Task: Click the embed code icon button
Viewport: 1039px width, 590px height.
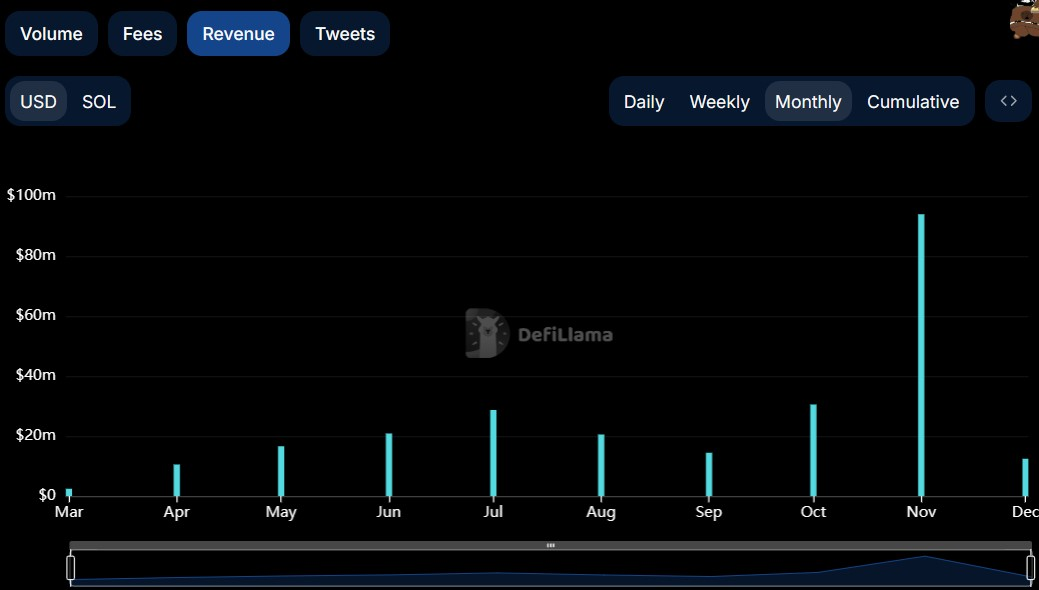Action: click(x=1008, y=101)
